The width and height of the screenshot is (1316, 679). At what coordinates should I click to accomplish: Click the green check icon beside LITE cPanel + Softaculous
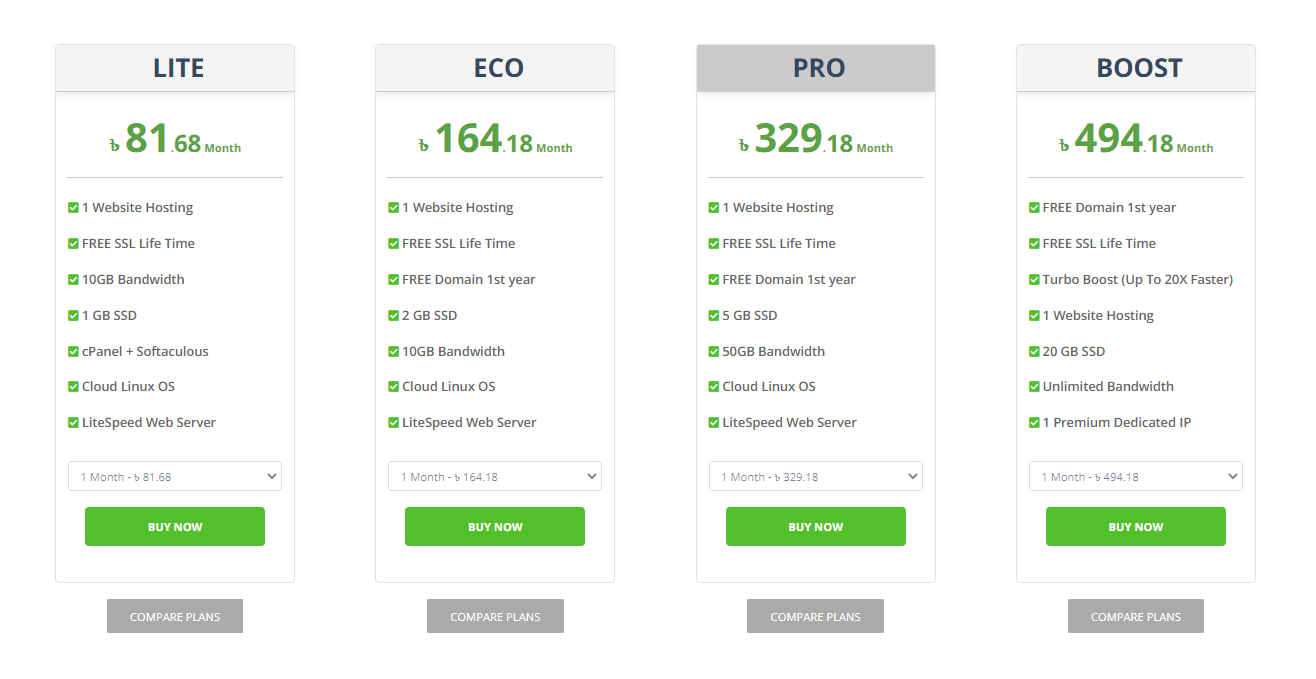(73, 351)
